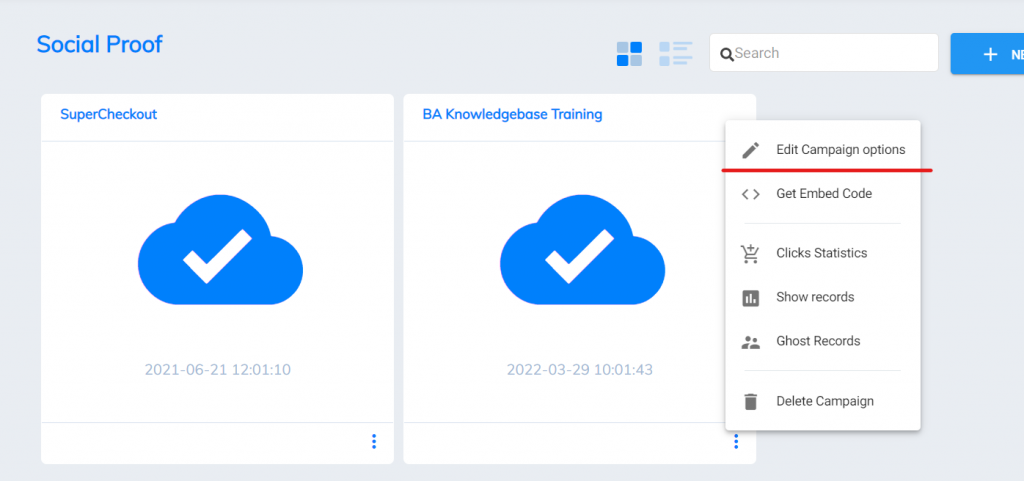1024x481 pixels.
Task: Click the pencil icon for Edit Campaign
Action: pos(751,150)
